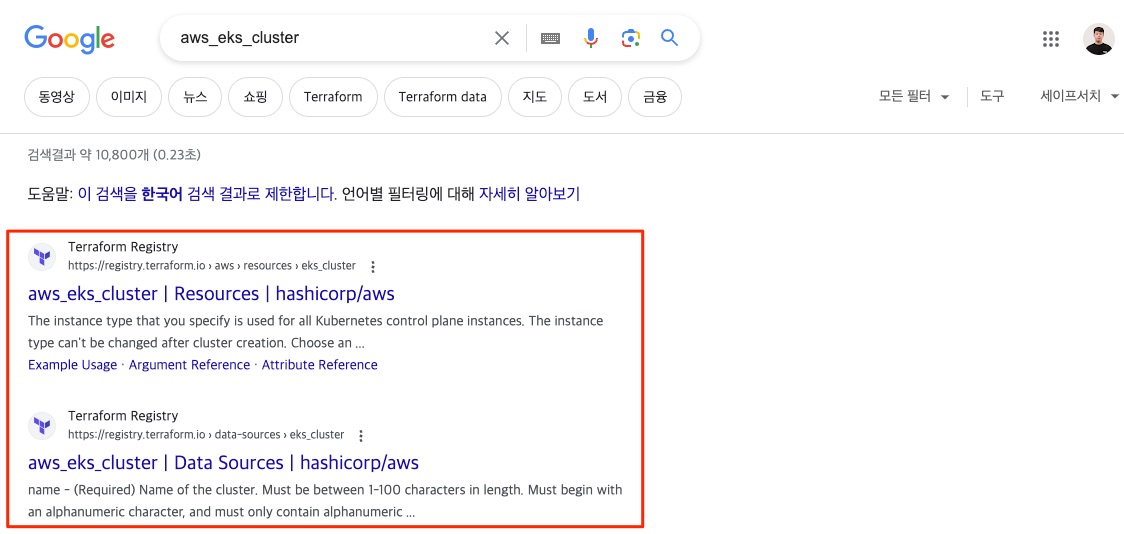Open the on-screen keyboard input tool
The width and height of the screenshot is (1124, 534).
[551, 39]
